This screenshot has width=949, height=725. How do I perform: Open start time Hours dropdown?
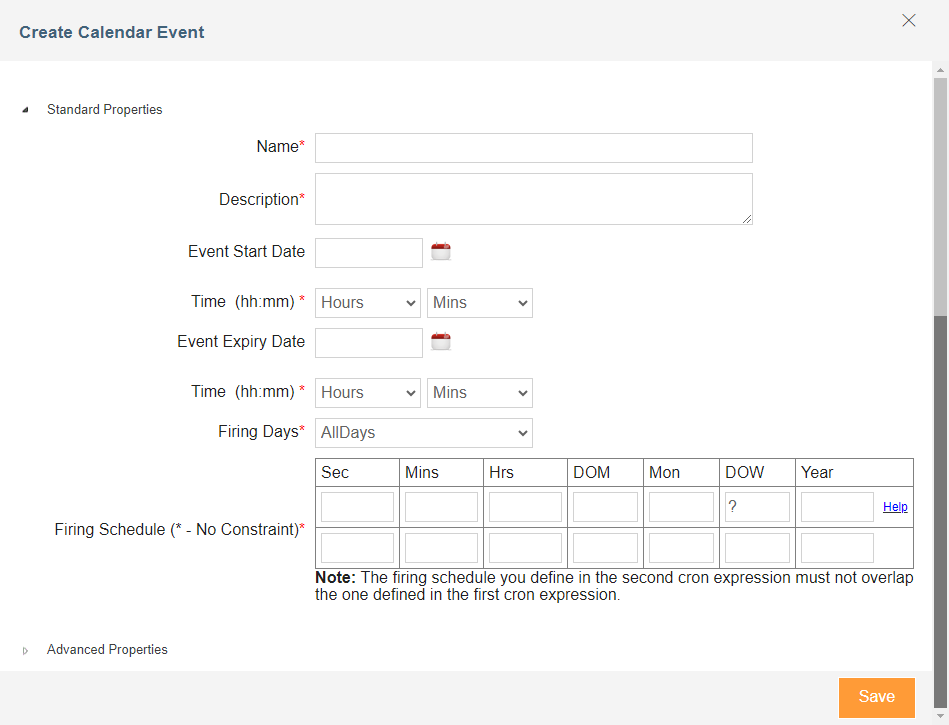(367, 303)
